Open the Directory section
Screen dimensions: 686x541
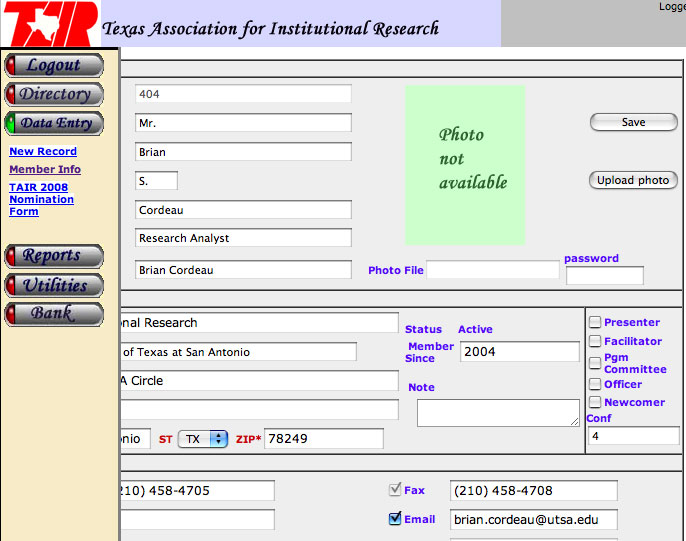(x=54, y=94)
